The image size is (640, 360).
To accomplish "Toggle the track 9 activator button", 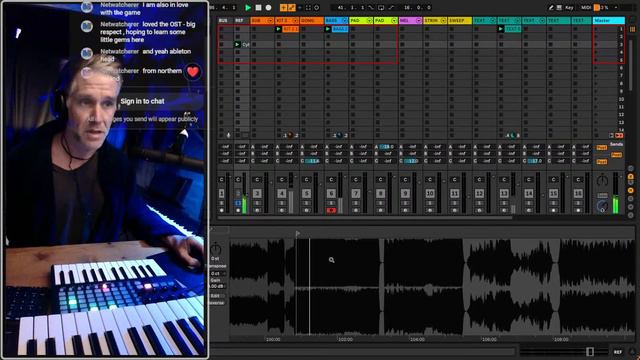I will 405,193.
